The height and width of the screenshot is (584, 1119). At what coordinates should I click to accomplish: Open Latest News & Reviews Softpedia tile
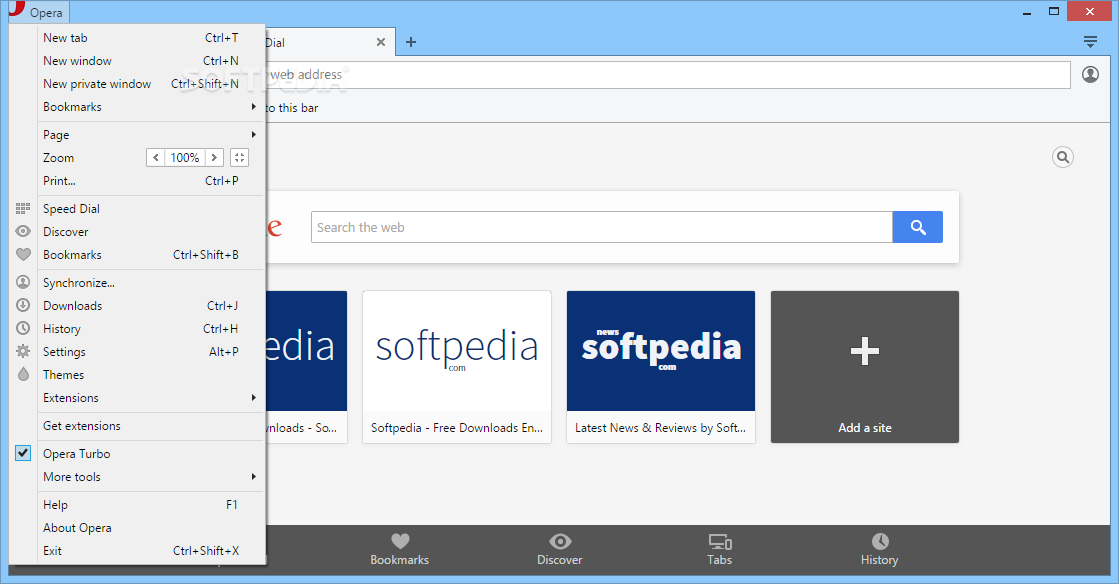661,367
